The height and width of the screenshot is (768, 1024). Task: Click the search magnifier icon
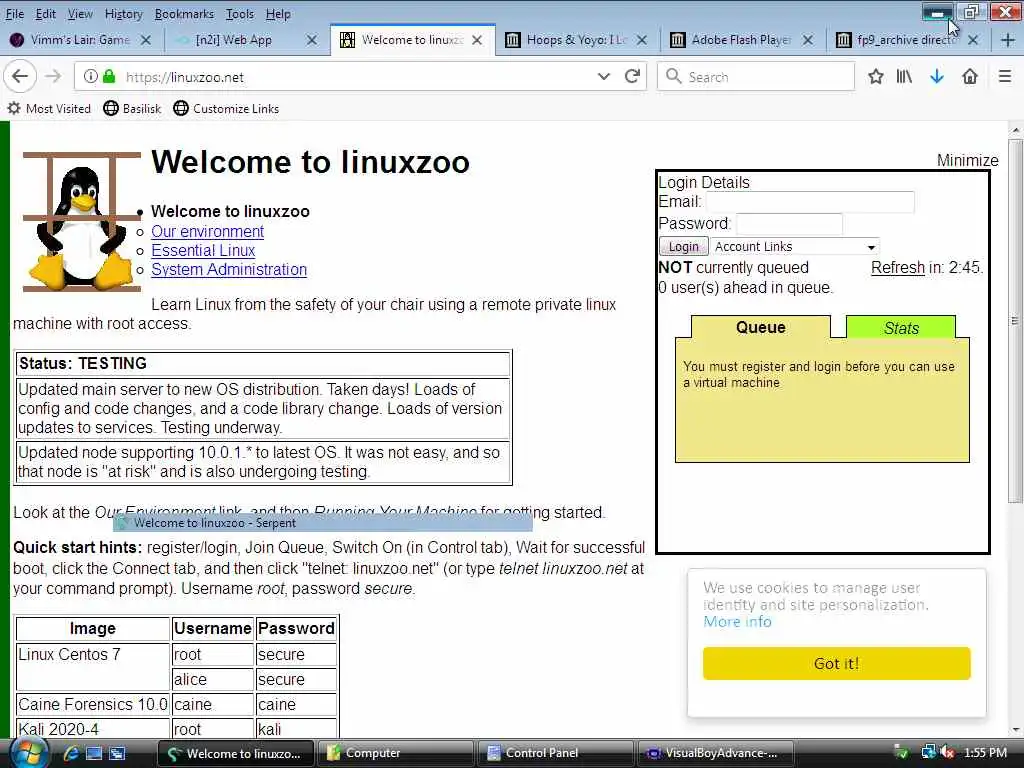point(673,76)
